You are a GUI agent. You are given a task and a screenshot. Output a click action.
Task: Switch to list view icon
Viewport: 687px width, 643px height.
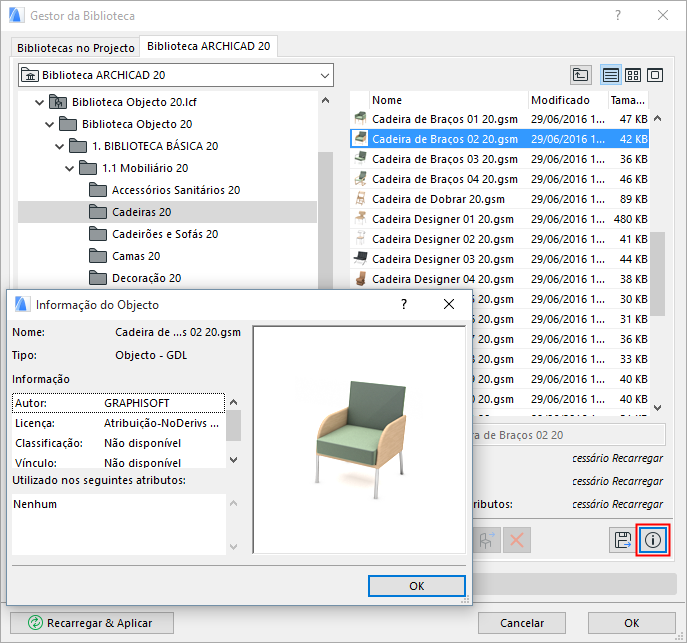[x=610, y=75]
